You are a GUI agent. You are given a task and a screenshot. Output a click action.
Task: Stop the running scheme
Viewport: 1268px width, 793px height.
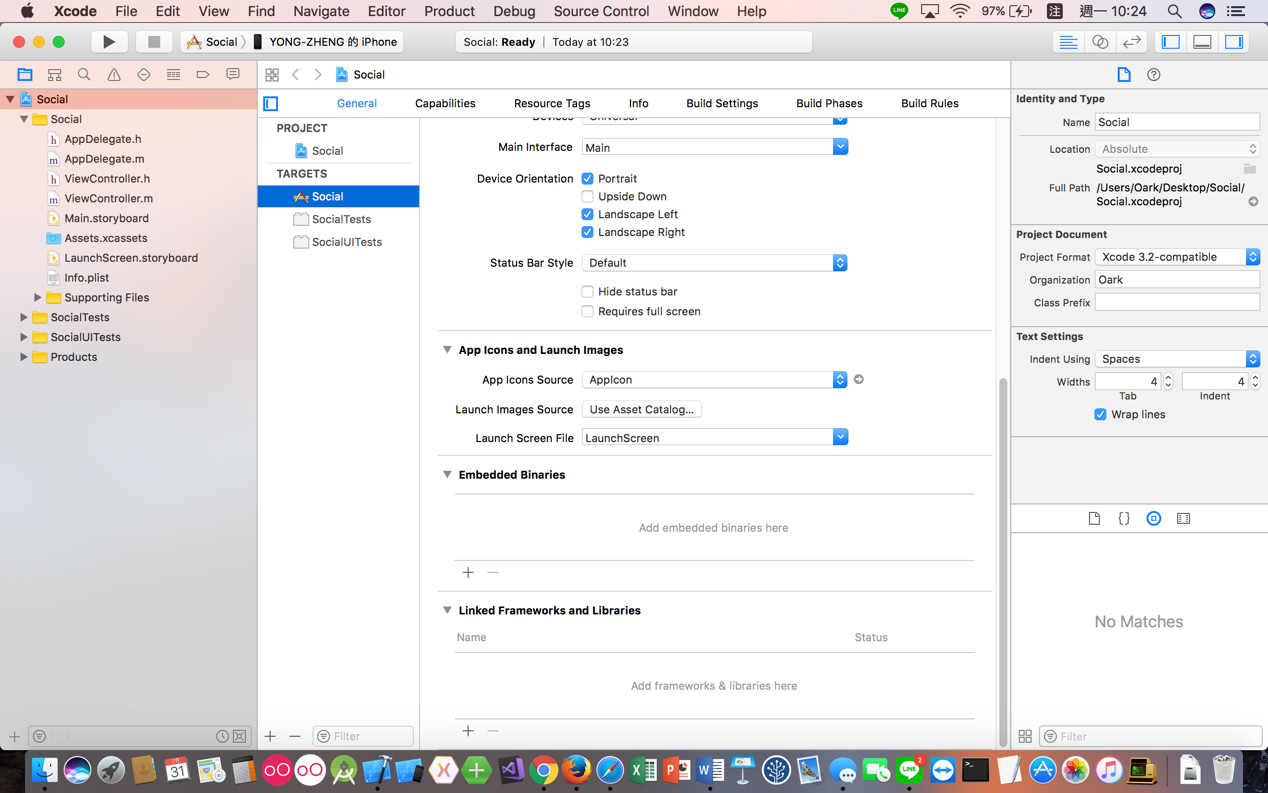[153, 42]
